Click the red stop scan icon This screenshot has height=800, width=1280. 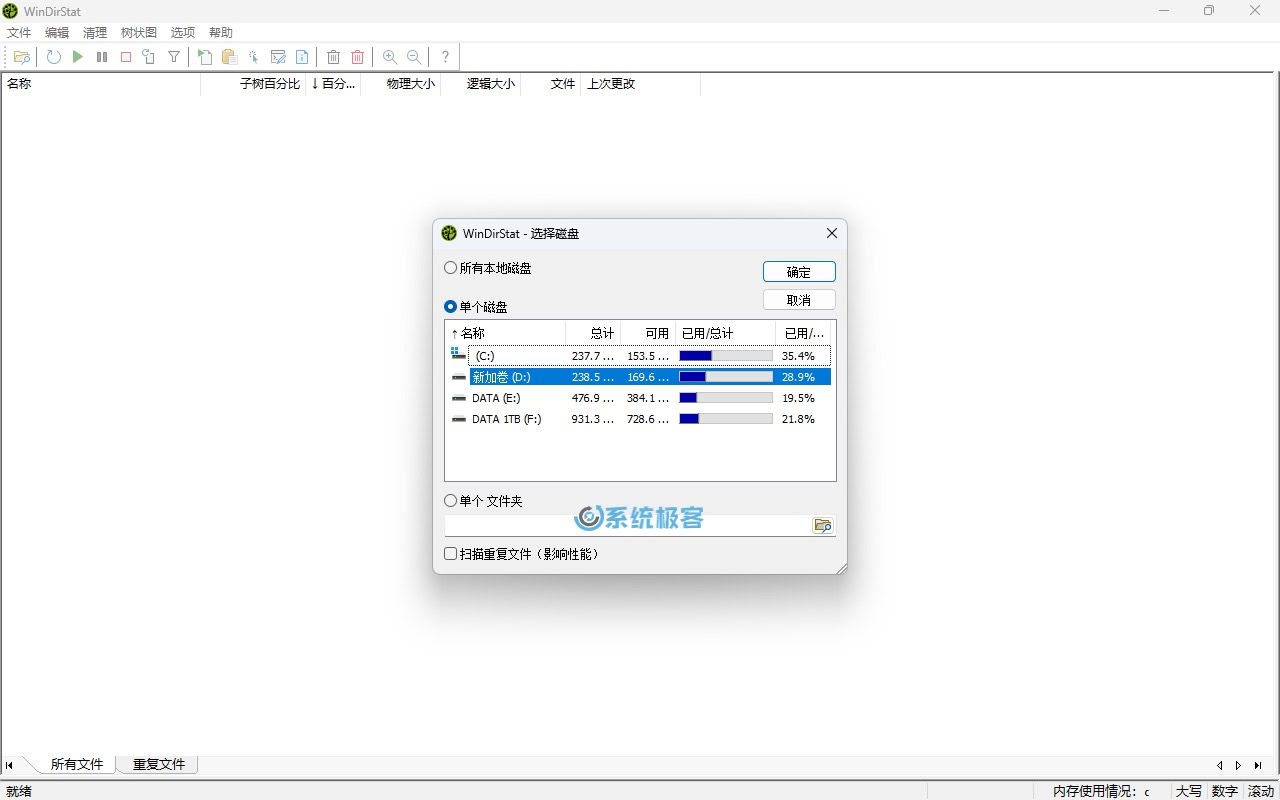pos(126,57)
